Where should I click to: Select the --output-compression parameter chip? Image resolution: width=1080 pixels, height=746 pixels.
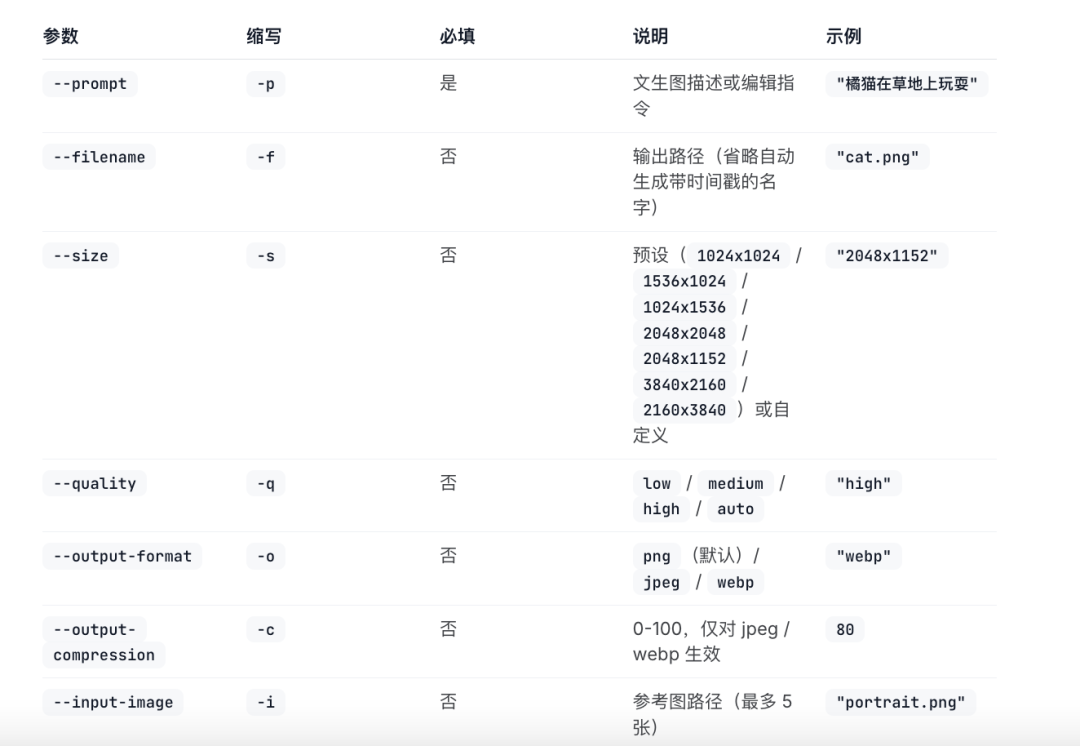pyautogui.click(x=103, y=642)
